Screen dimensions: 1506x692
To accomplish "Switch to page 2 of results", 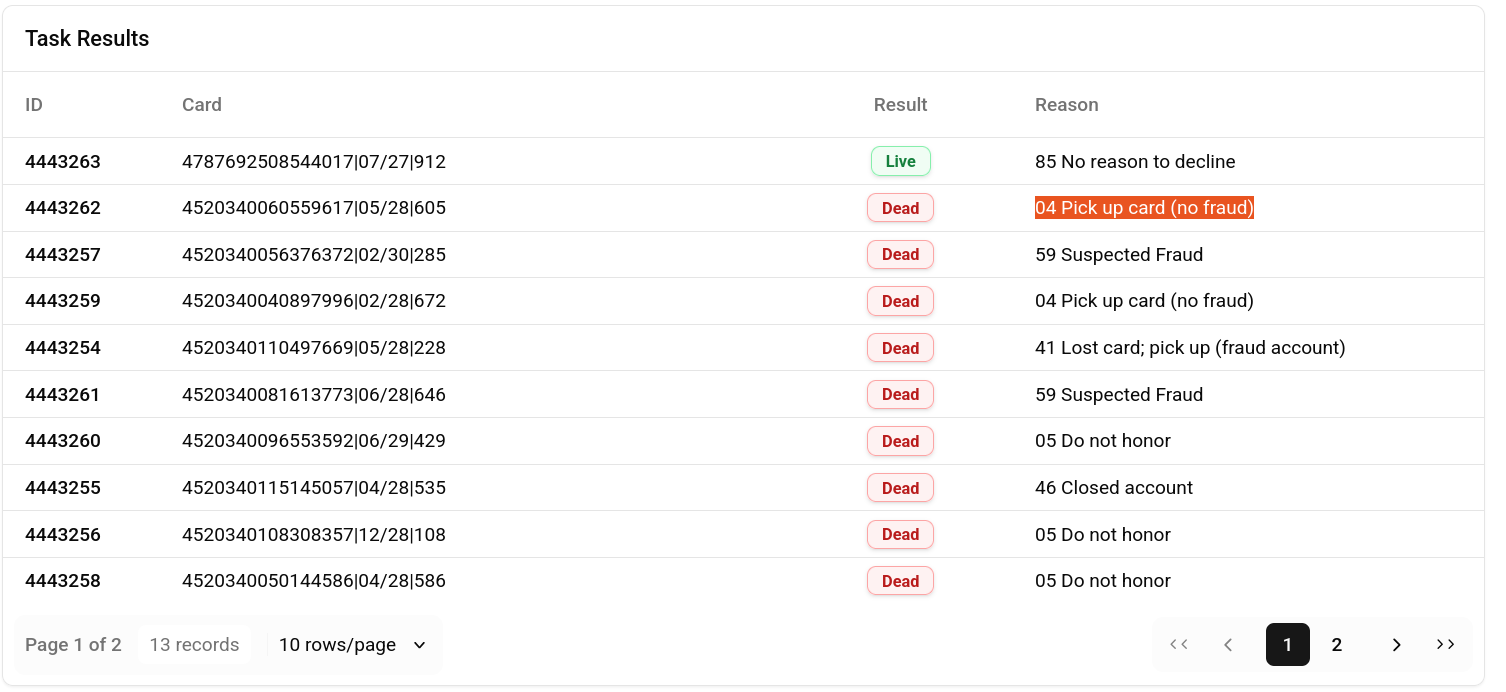I will [x=1337, y=645].
